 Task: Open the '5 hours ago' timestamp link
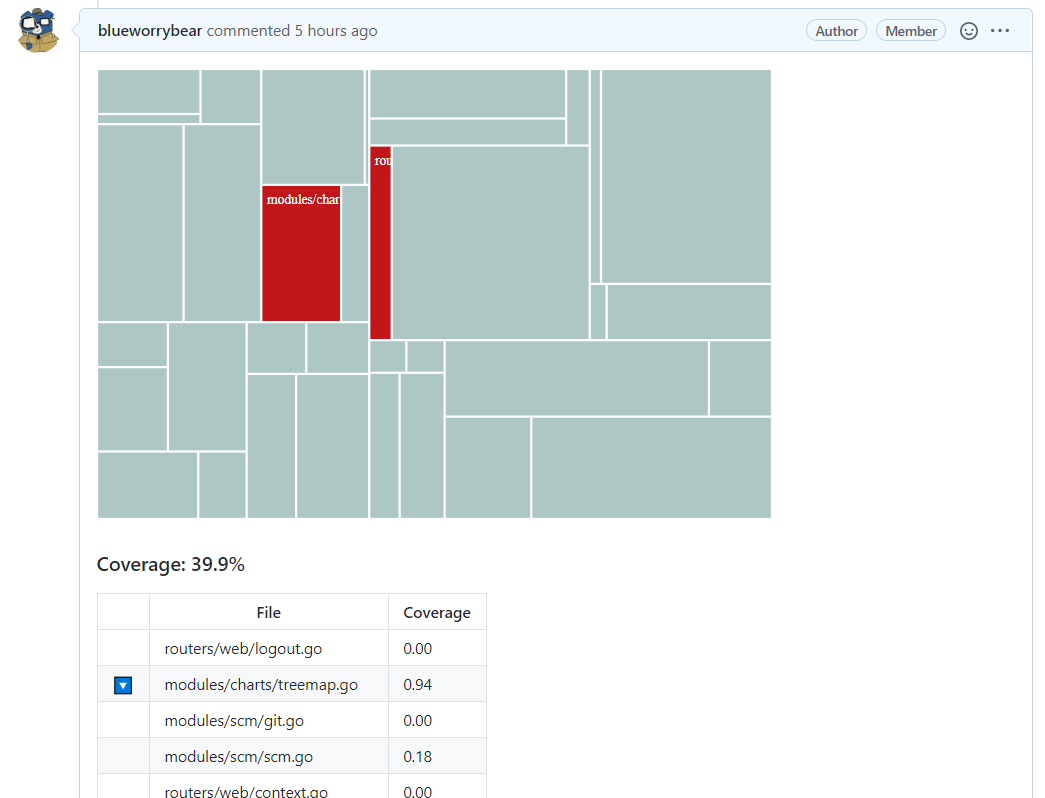(336, 31)
